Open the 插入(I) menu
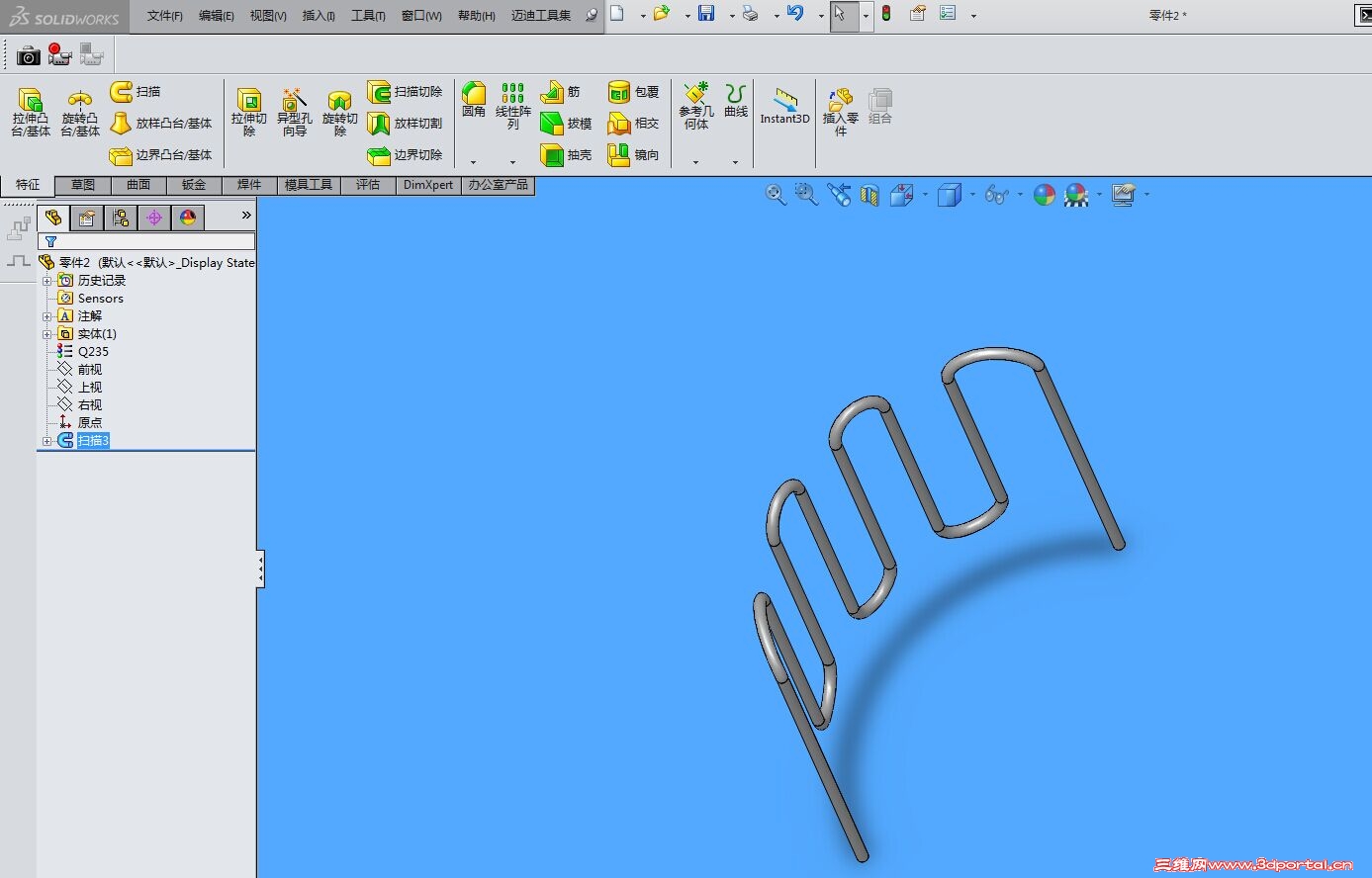The width and height of the screenshot is (1372, 878). pos(318,16)
